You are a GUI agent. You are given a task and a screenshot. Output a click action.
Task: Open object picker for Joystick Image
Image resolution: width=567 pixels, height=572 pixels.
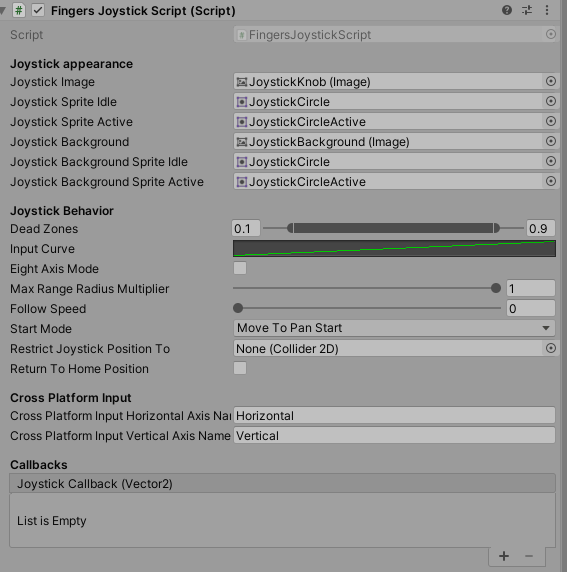coord(551,81)
